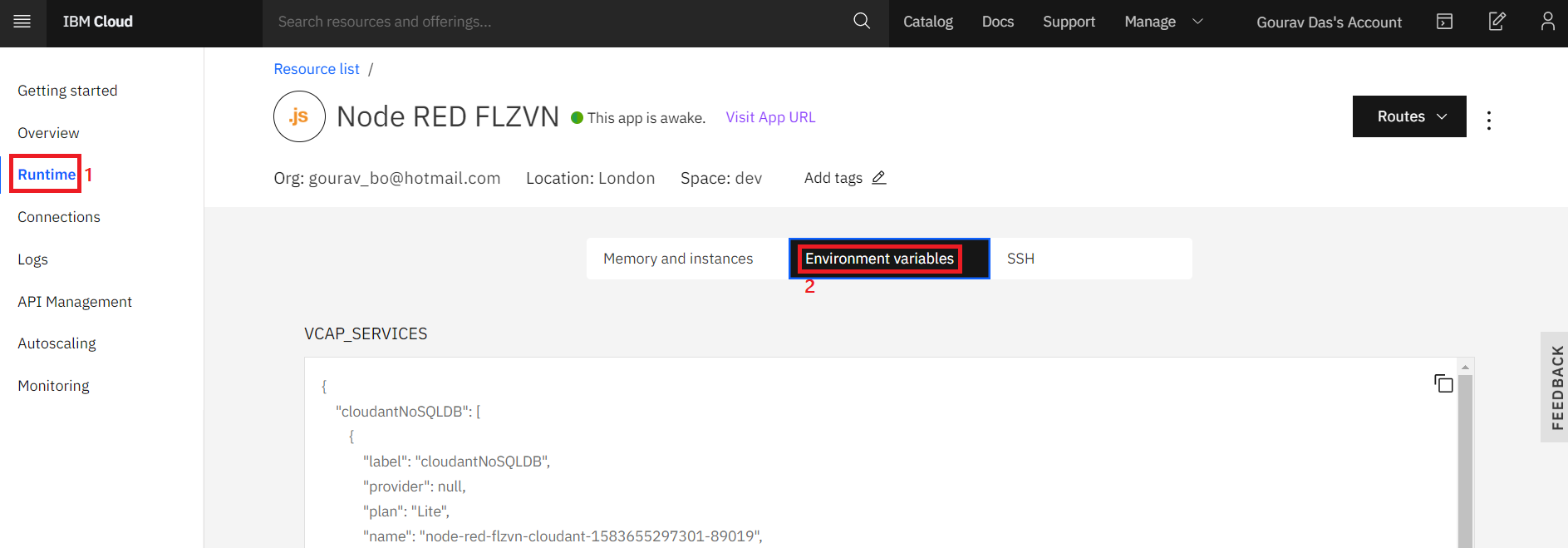
Task: Open the FEEDBACK side tab
Action: point(1555,387)
